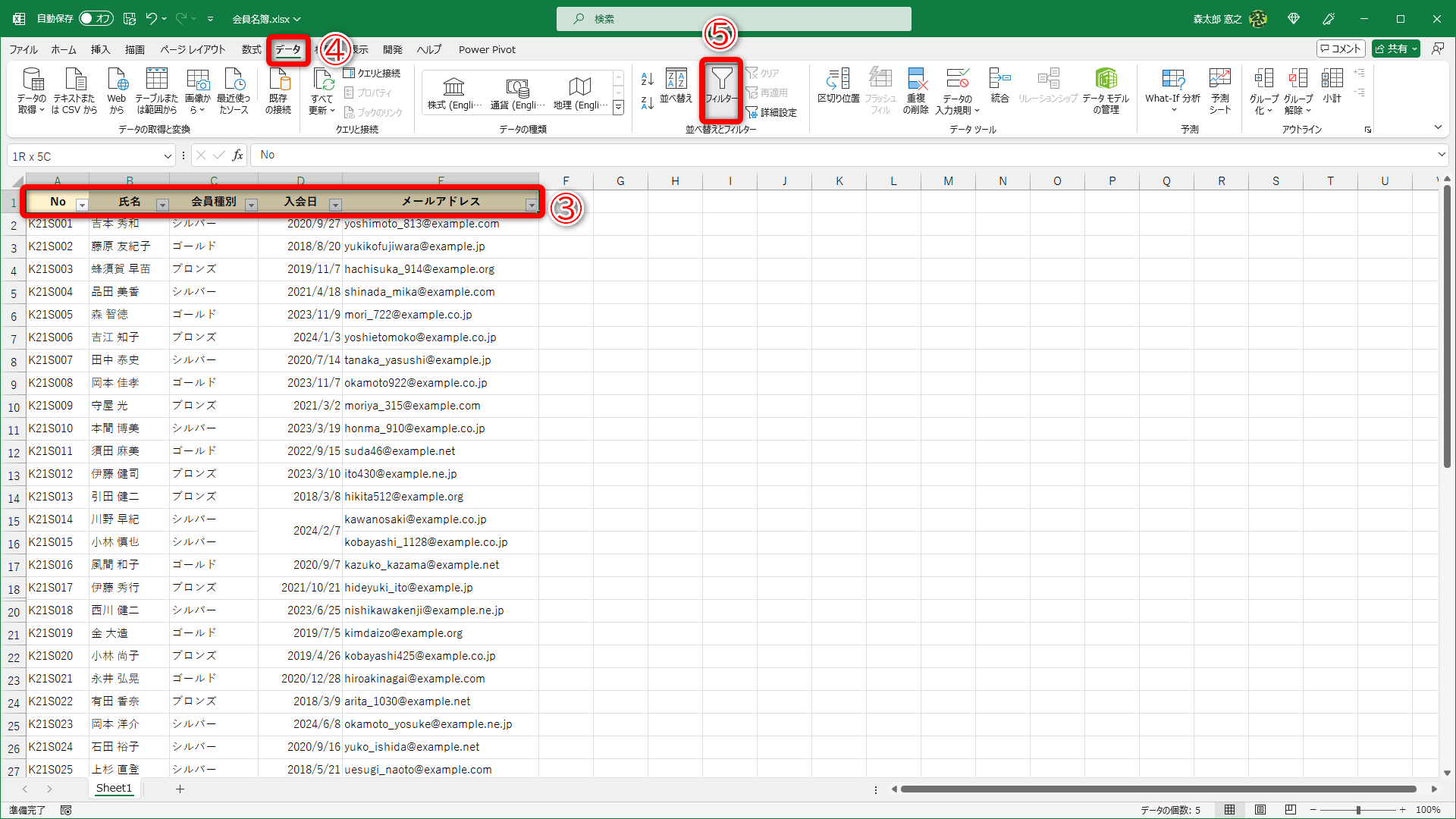Viewport: 1456px width, 819px height.
Task: Switch to Page Break Preview view
Action: [1291, 810]
